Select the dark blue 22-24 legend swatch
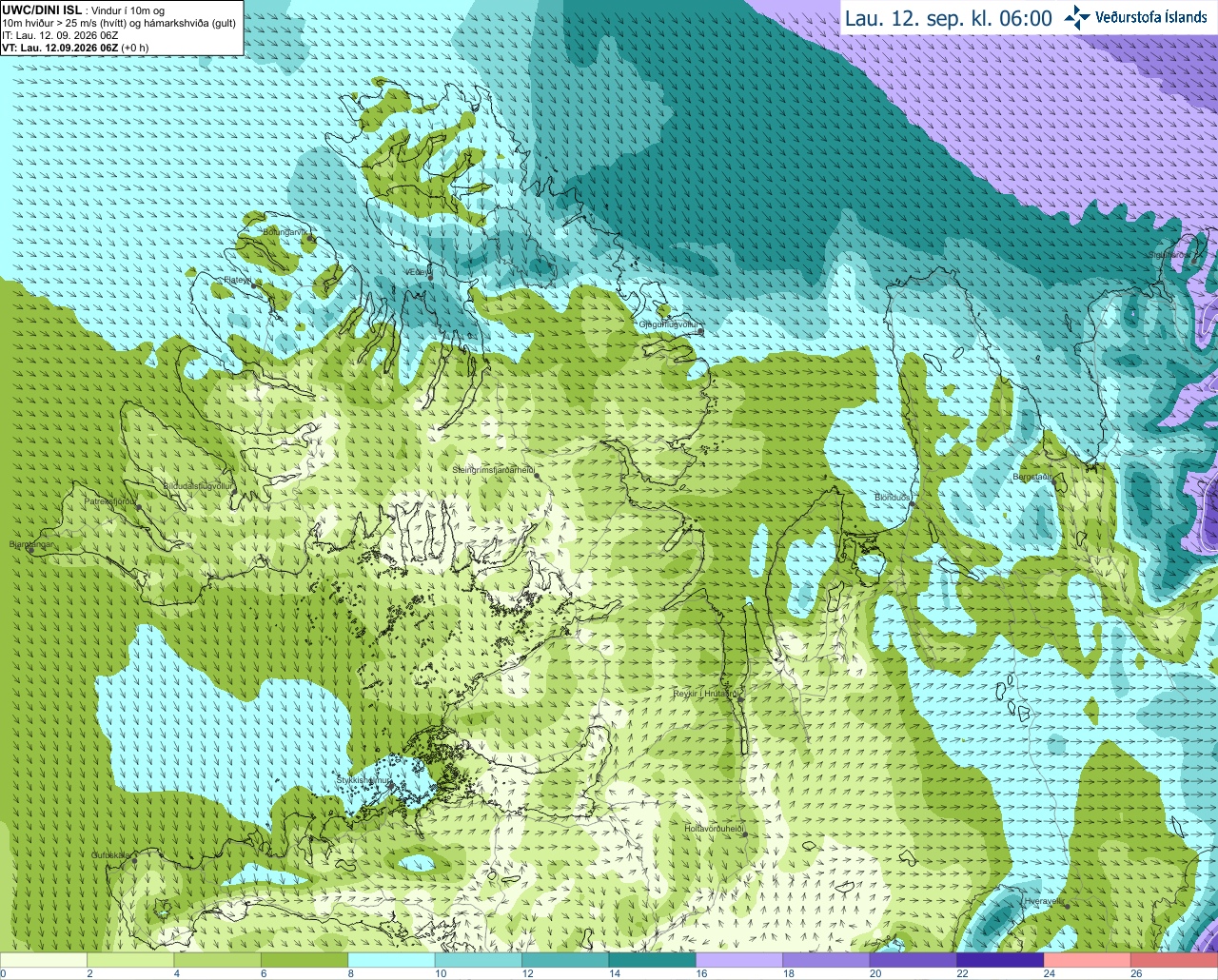The image size is (1218, 980). 1000,960
